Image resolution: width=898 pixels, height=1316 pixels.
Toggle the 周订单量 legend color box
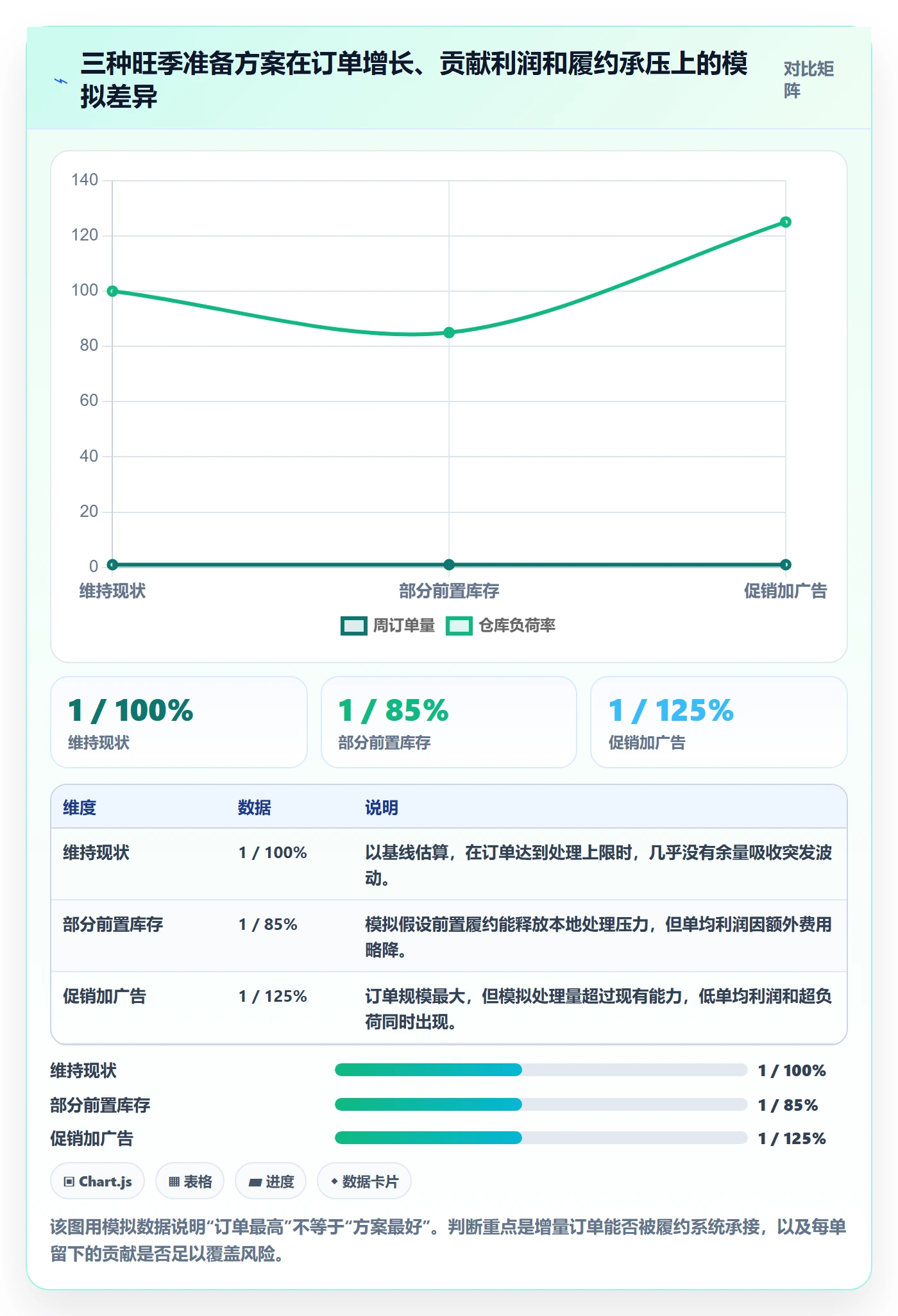[354, 625]
